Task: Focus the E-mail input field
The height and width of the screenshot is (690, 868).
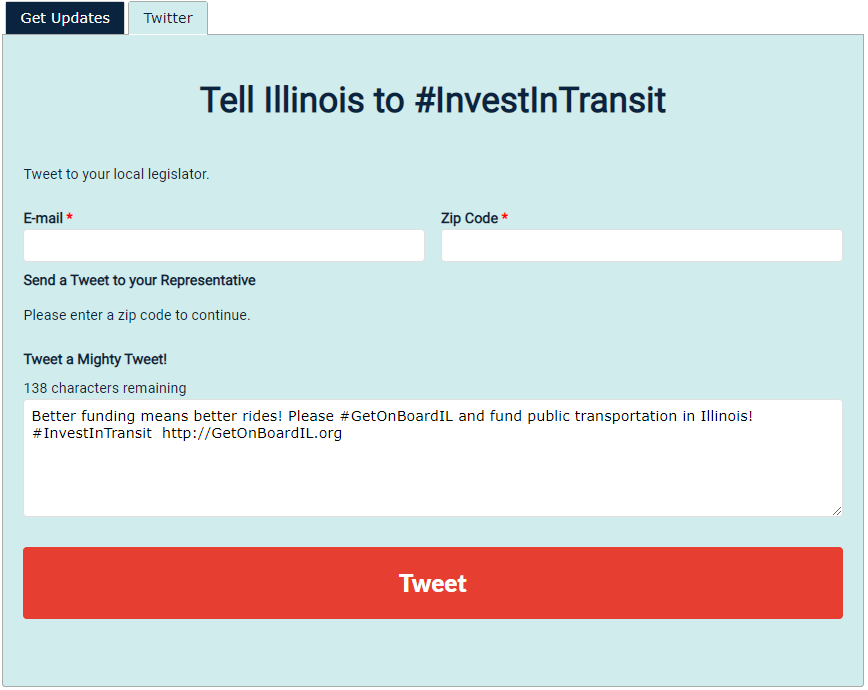Action: (x=224, y=246)
